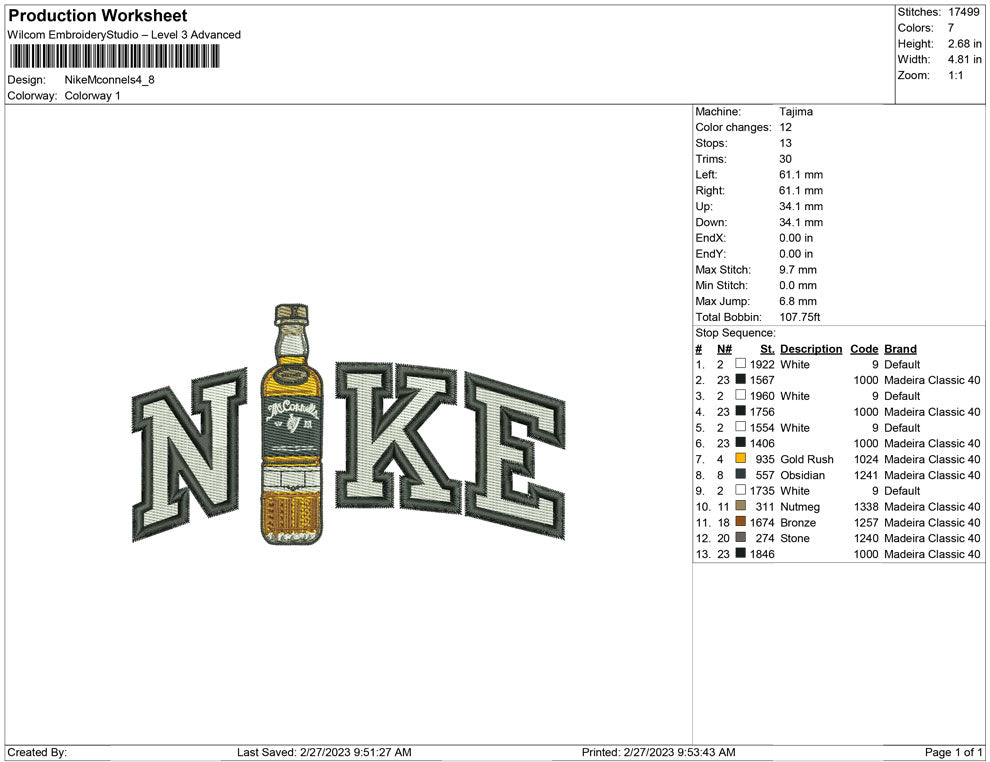Viewport: 990px width, 762px height.
Task: Click the Stops value '13'
Action: point(785,143)
